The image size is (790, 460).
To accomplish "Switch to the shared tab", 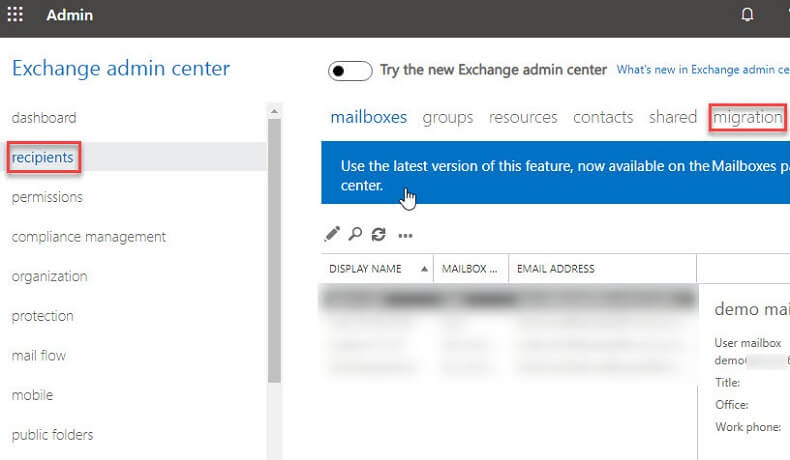I will 673,117.
